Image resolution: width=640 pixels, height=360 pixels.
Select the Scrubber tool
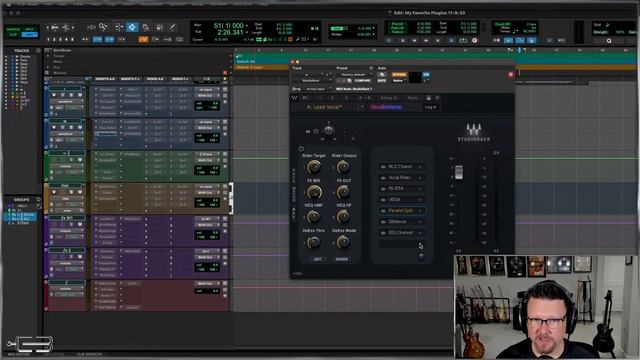[159, 27]
